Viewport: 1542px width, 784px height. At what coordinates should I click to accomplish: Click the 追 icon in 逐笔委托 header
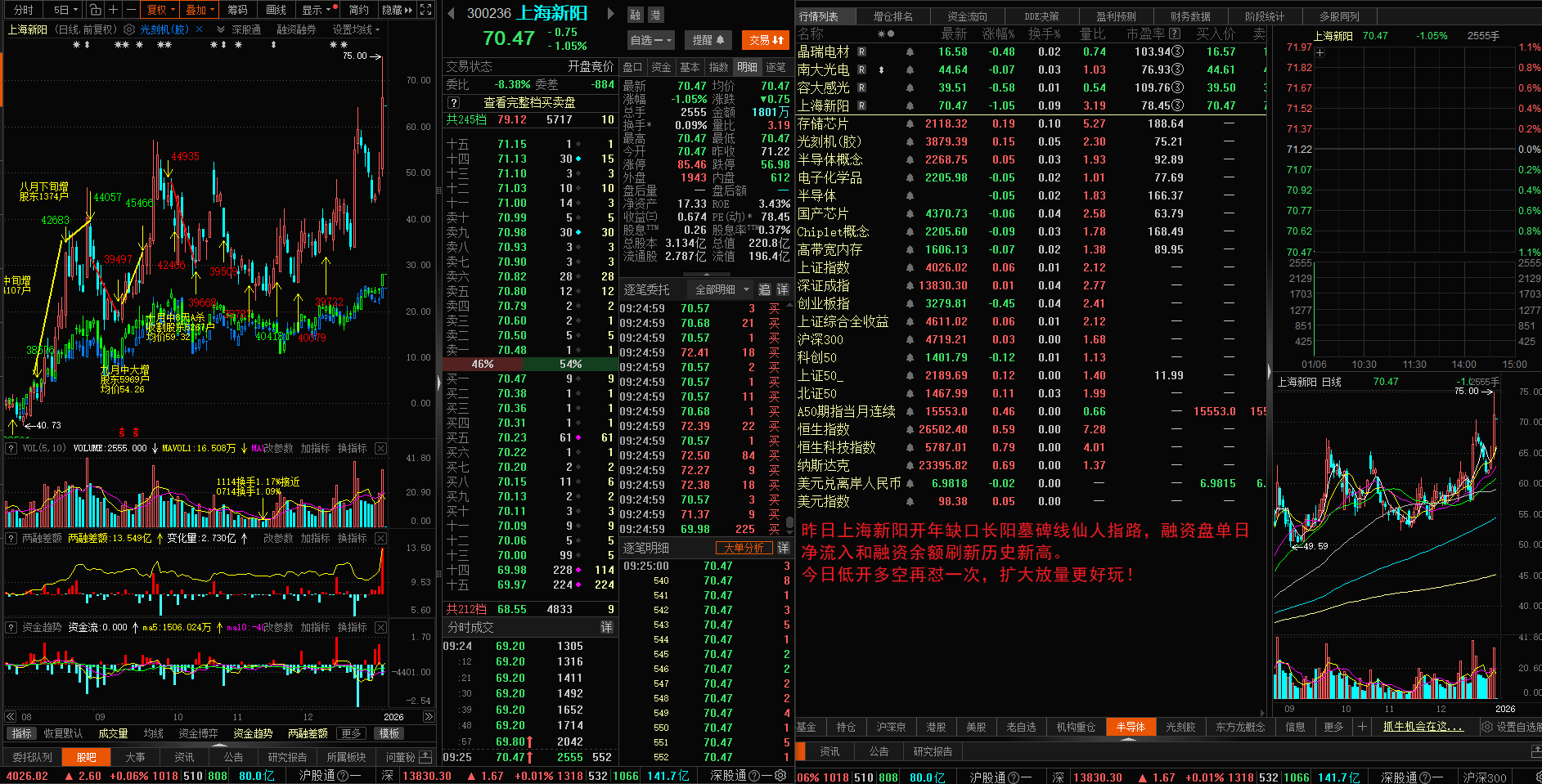pos(765,289)
